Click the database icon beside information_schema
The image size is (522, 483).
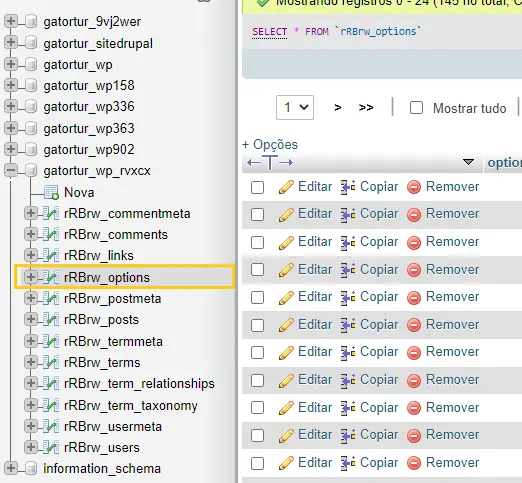coord(31,468)
